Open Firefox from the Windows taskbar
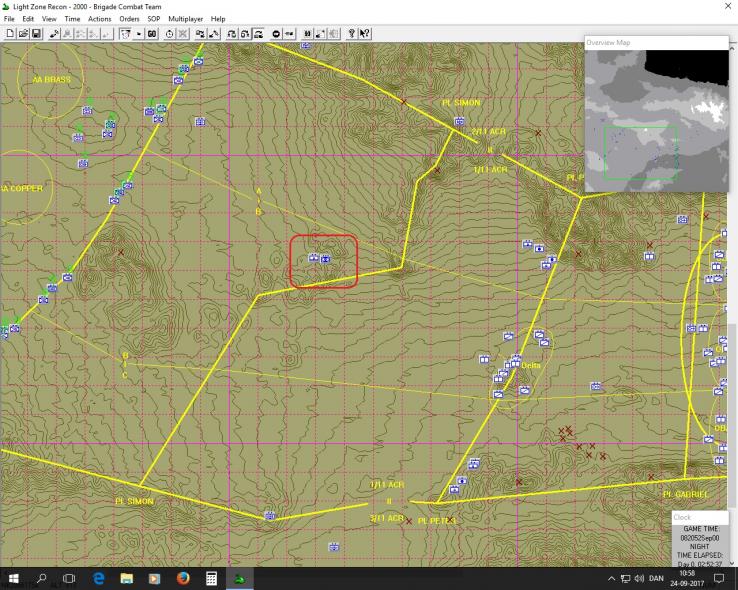Viewport: 738px width, 590px height. [x=183, y=579]
